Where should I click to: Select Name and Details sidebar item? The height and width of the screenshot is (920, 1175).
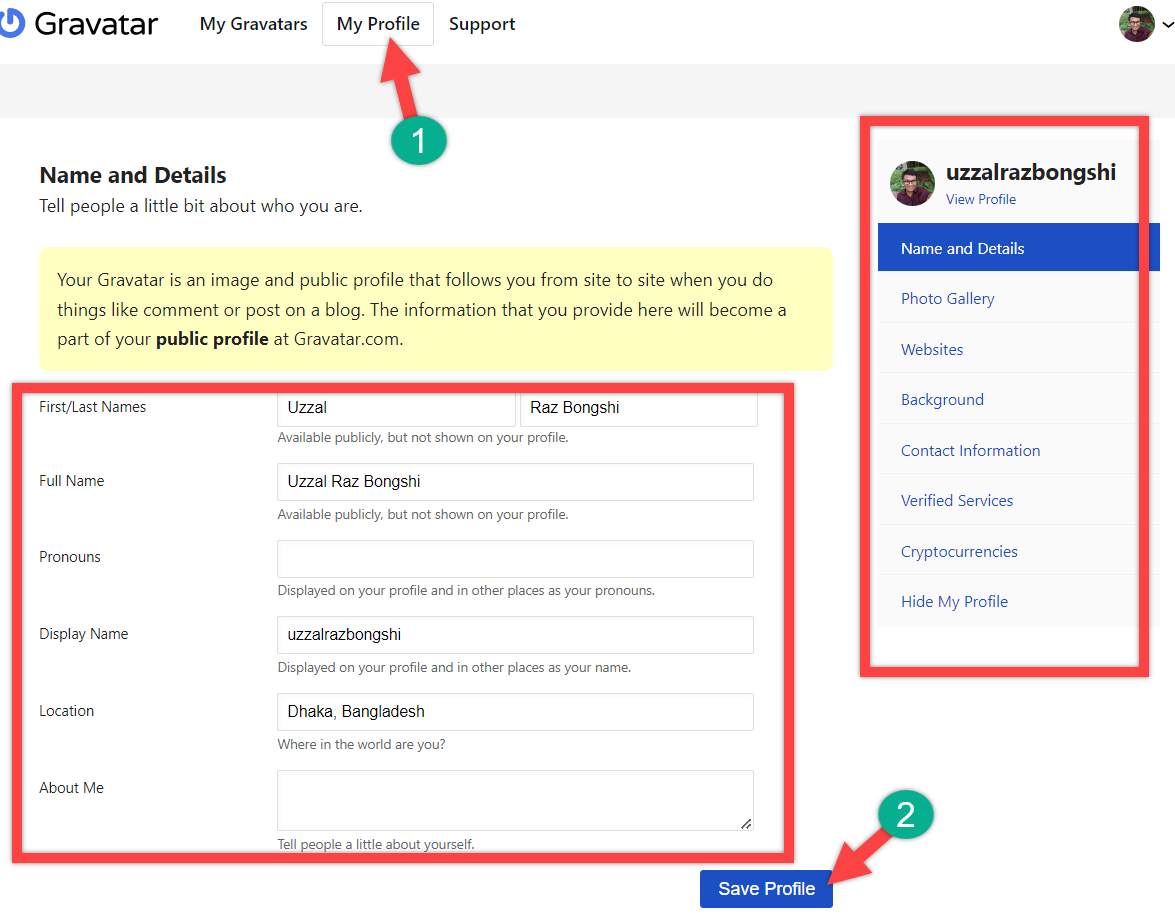point(1018,248)
